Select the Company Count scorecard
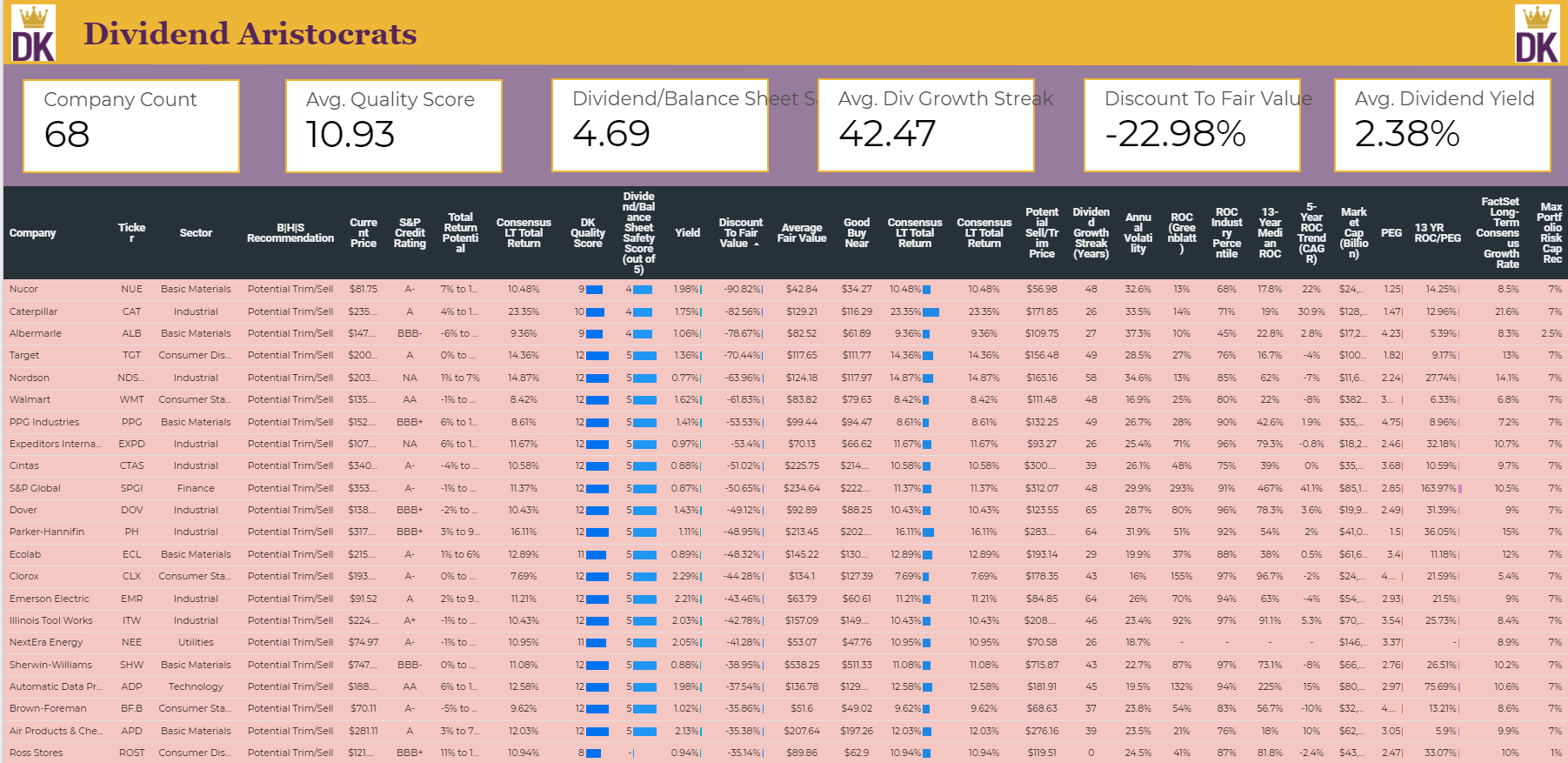 (131, 126)
